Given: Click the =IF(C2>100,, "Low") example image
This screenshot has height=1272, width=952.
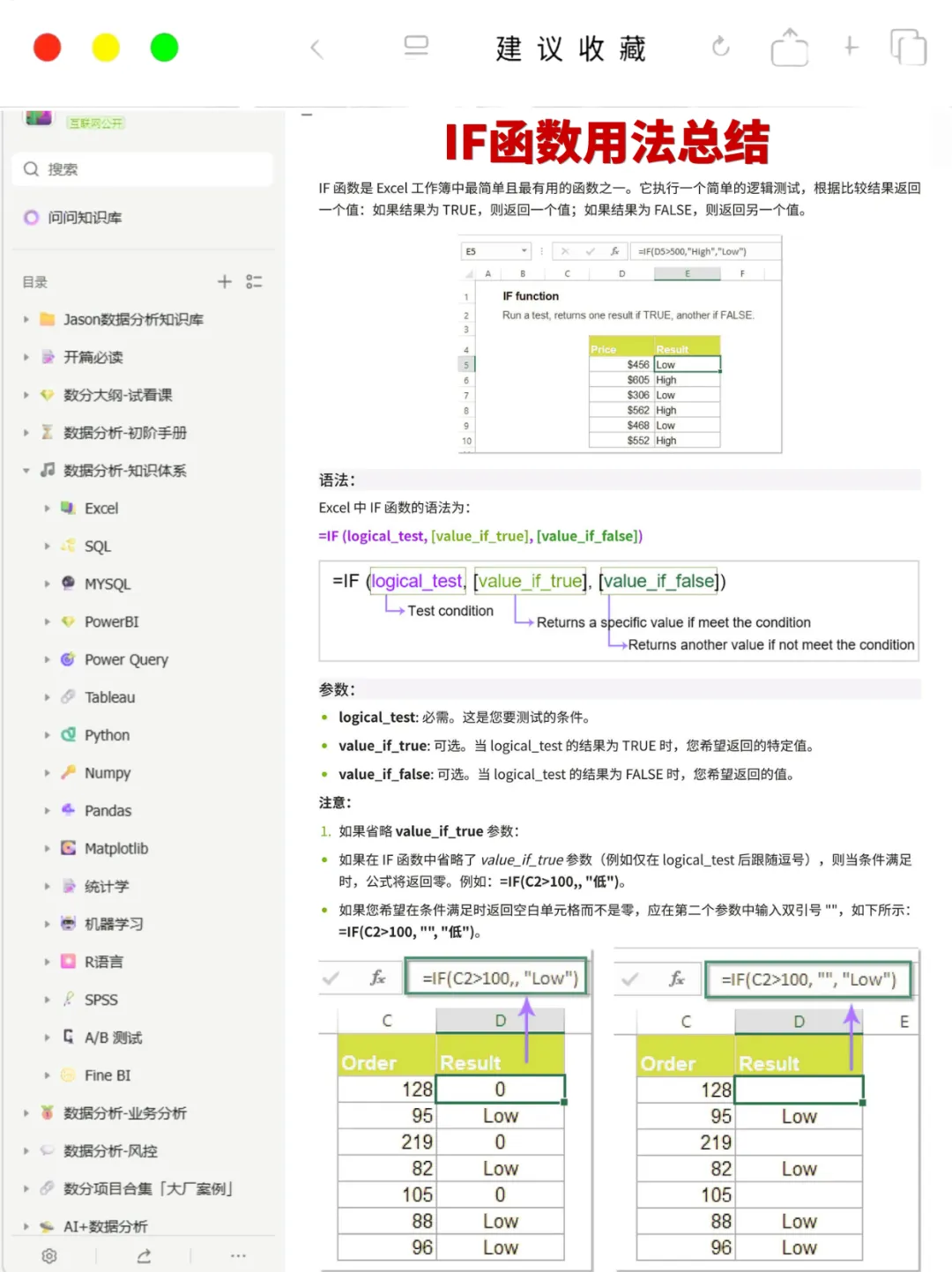Looking at the screenshot, I should pos(455,1109).
